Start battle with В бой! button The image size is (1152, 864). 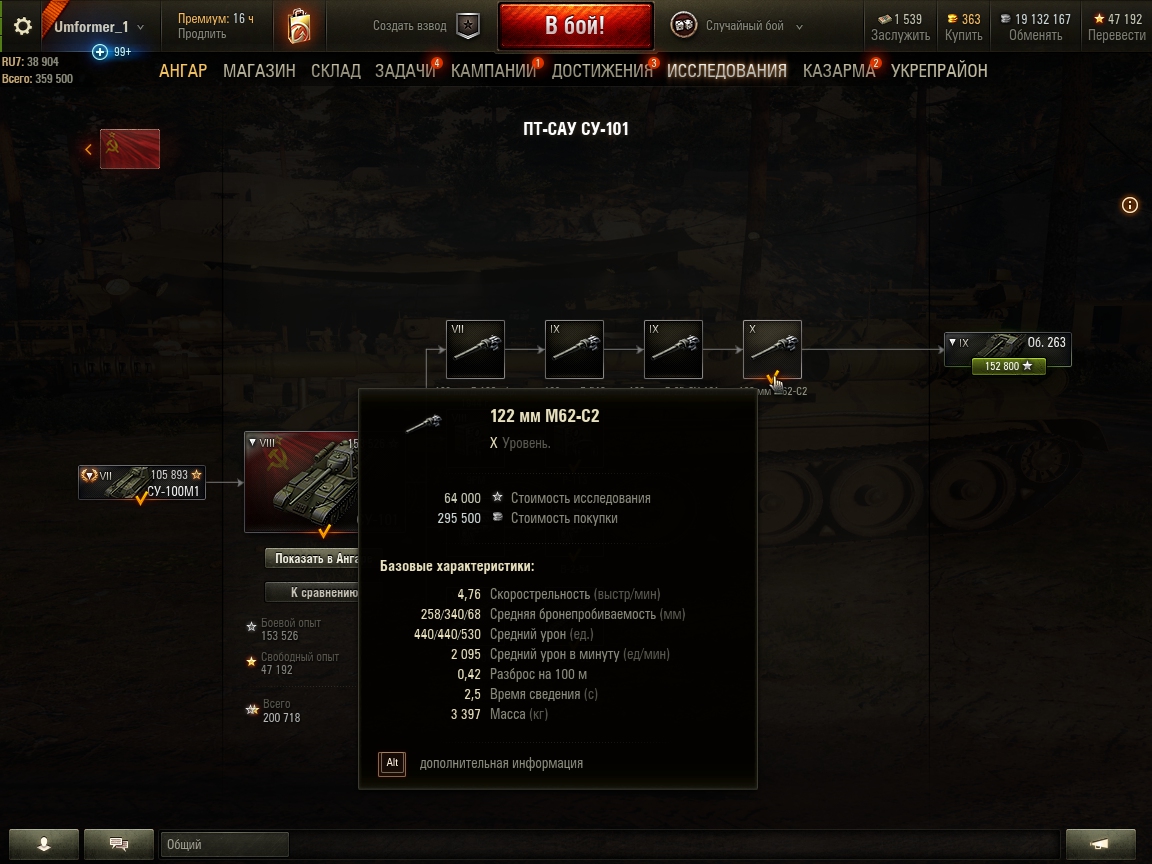tap(575, 26)
